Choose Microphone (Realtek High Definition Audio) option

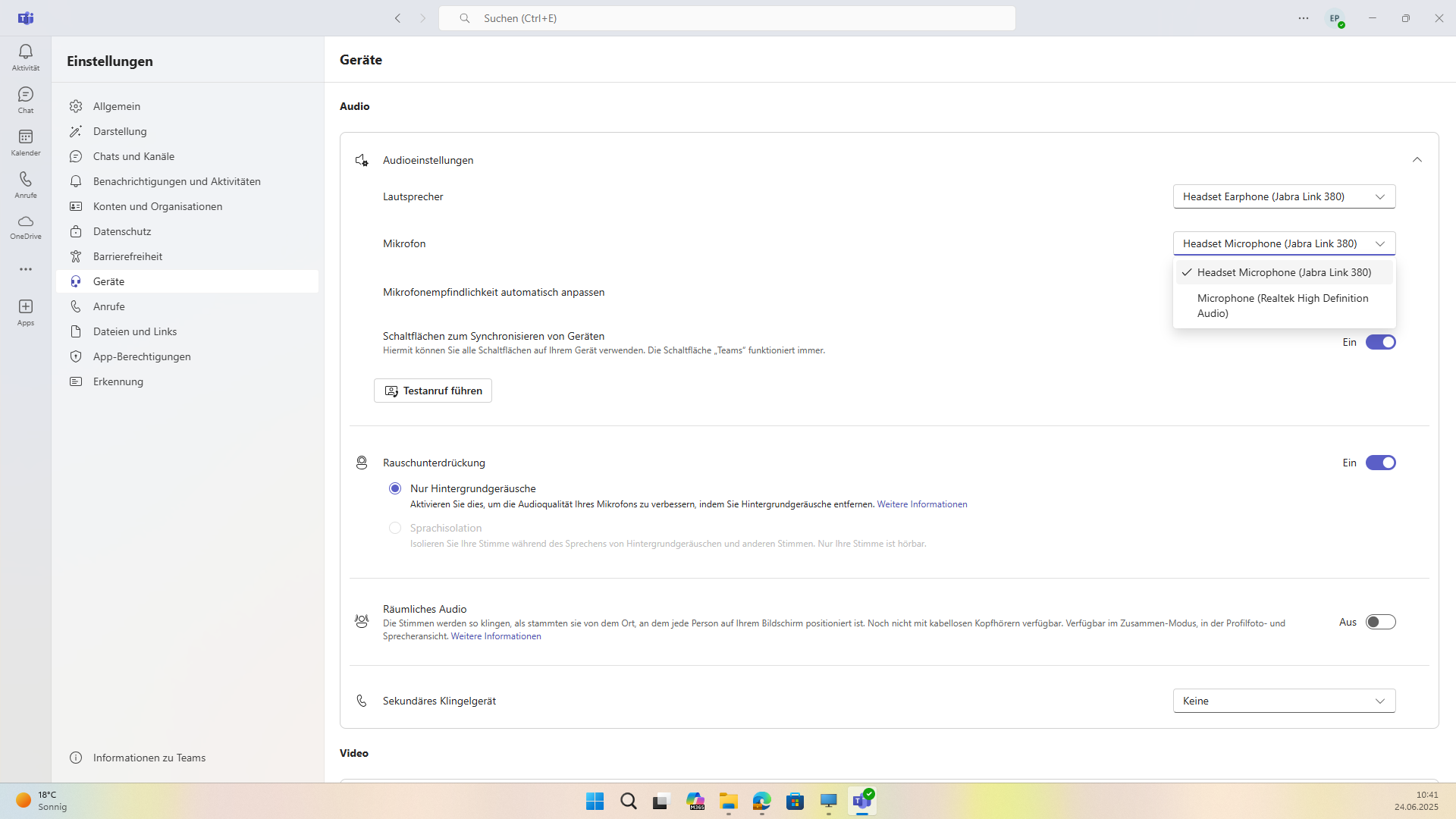pyautogui.click(x=1283, y=306)
